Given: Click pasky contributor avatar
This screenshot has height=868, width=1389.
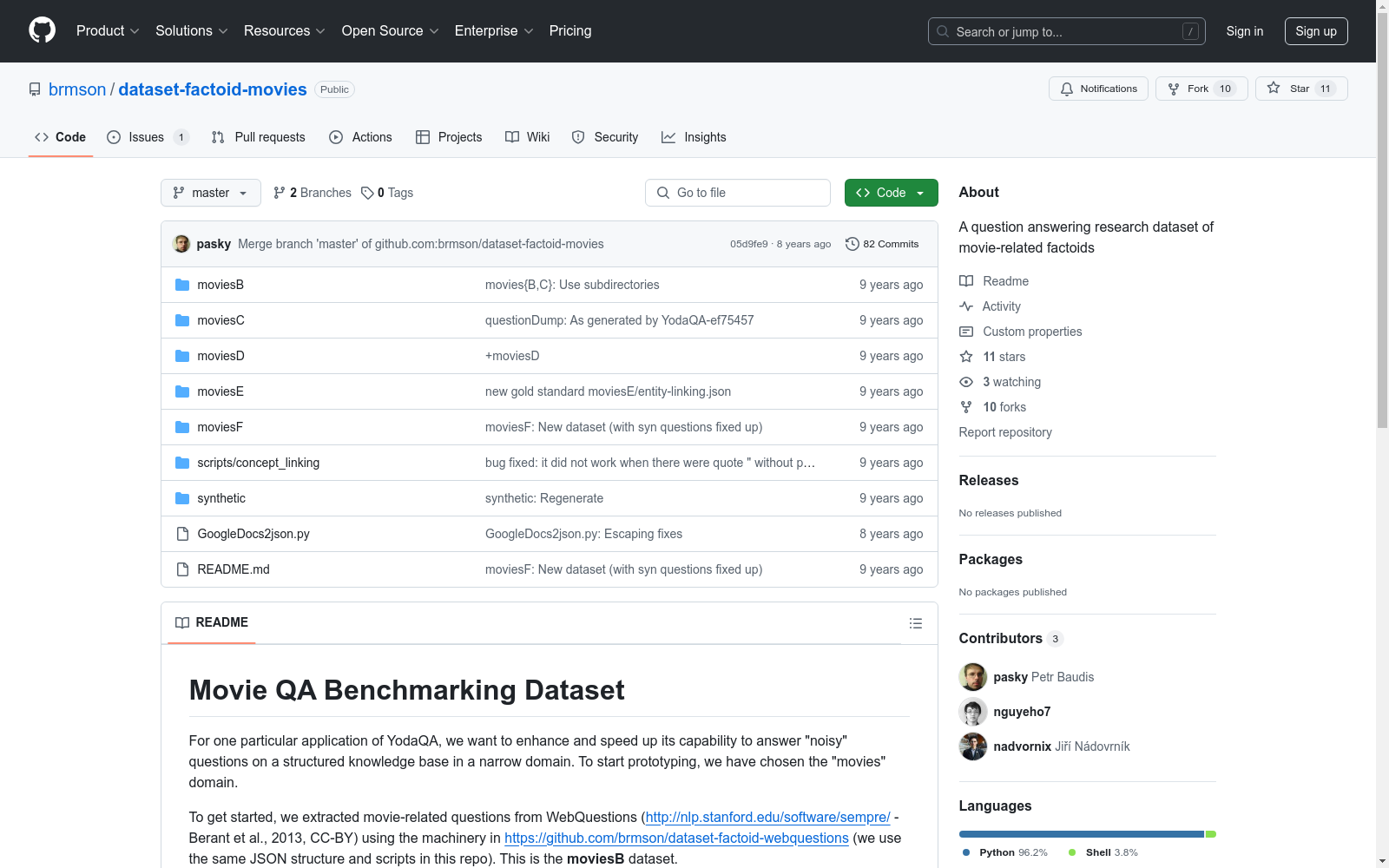Looking at the screenshot, I should point(973,677).
